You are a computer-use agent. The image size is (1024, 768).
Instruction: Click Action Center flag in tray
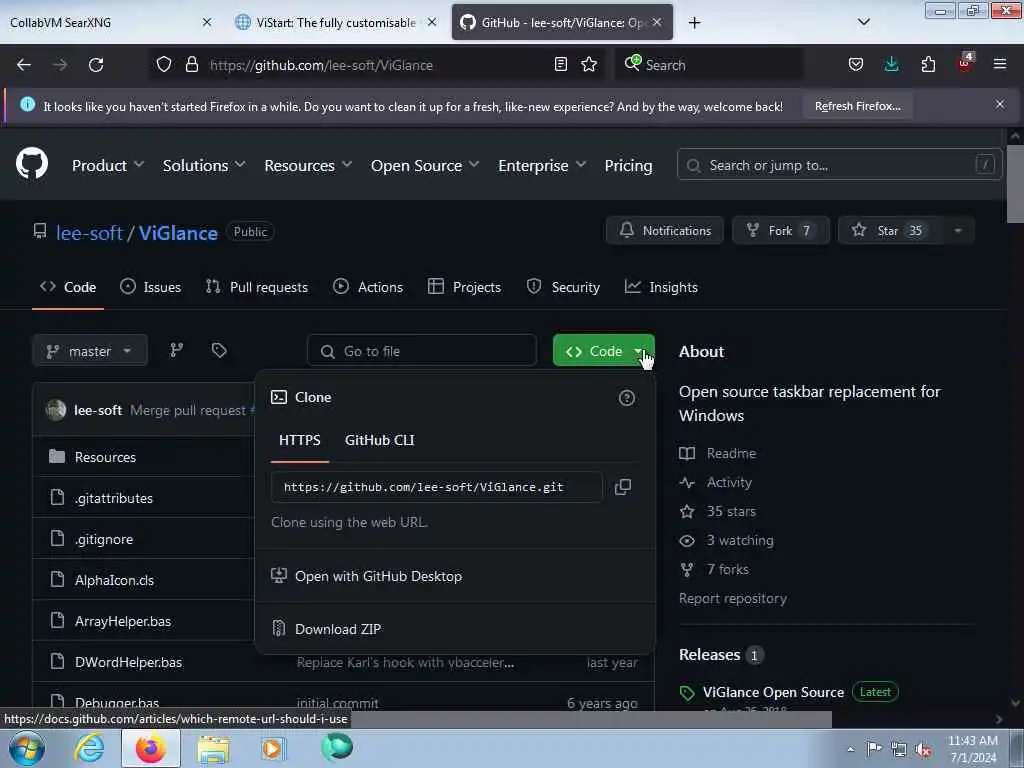pos(874,749)
